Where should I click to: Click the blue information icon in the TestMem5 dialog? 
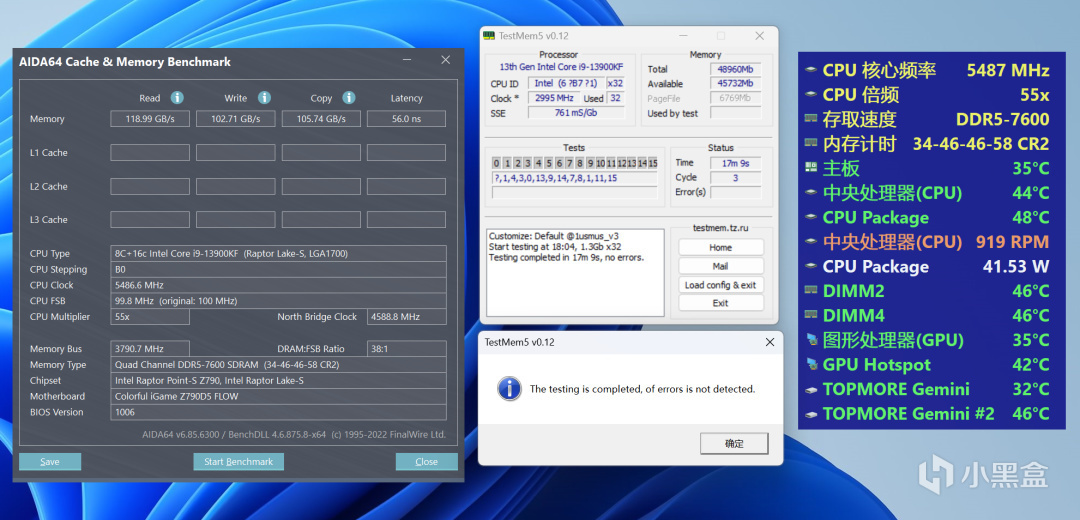pyautogui.click(x=508, y=388)
